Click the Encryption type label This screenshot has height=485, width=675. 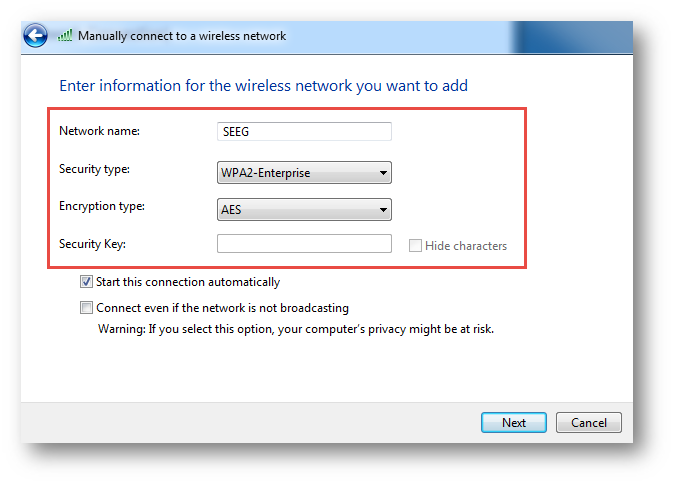(102, 206)
